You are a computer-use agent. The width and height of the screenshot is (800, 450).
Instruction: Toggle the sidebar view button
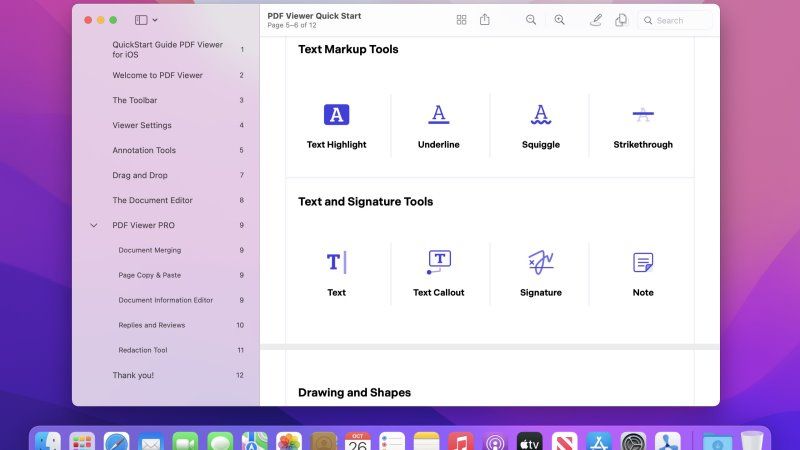(141, 20)
